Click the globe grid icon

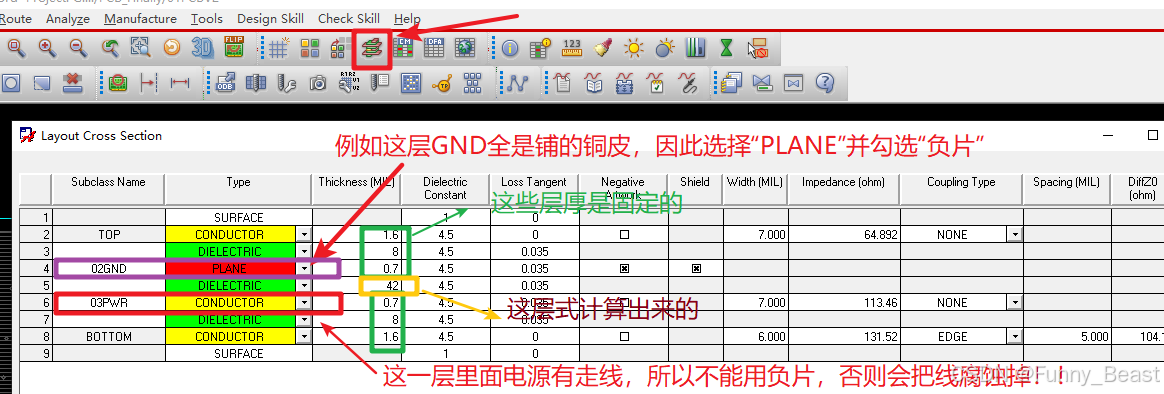[x=465, y=49]
